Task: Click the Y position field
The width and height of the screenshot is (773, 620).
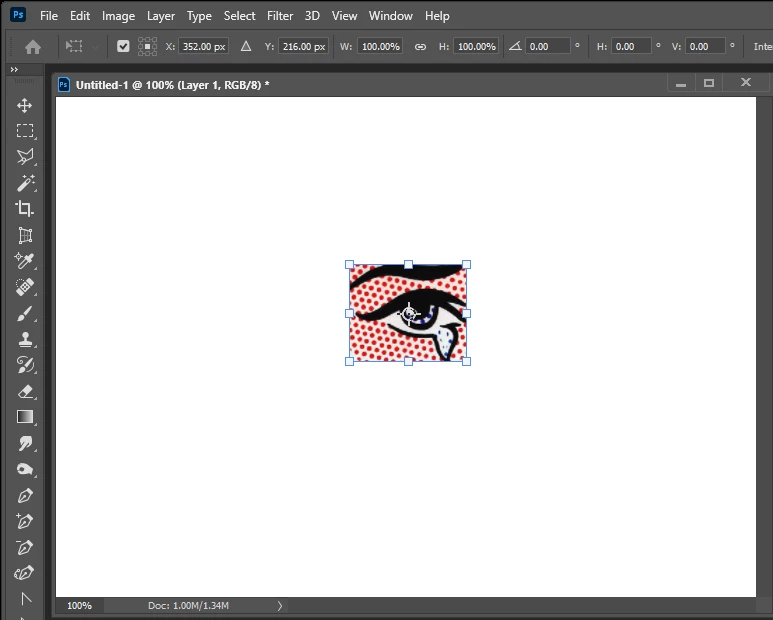Action: (303, 46)
